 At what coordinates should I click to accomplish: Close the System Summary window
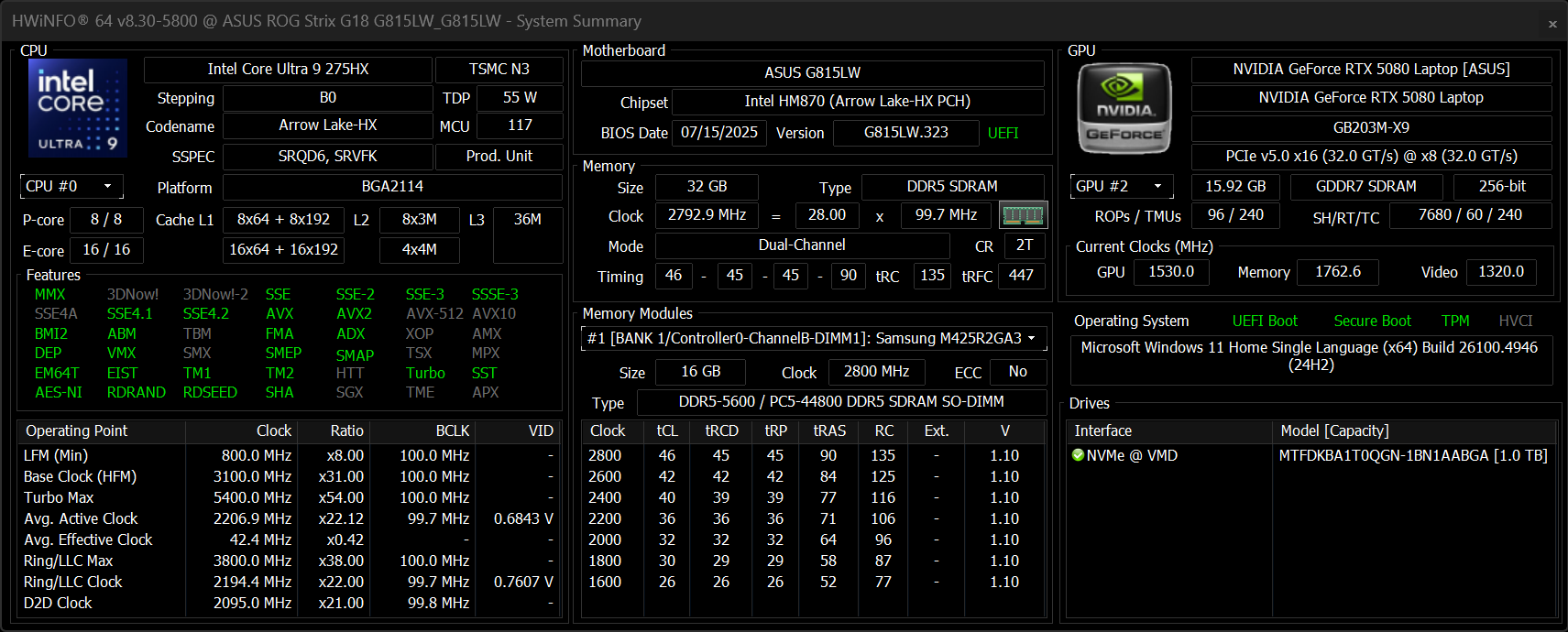click(1552, 24)
